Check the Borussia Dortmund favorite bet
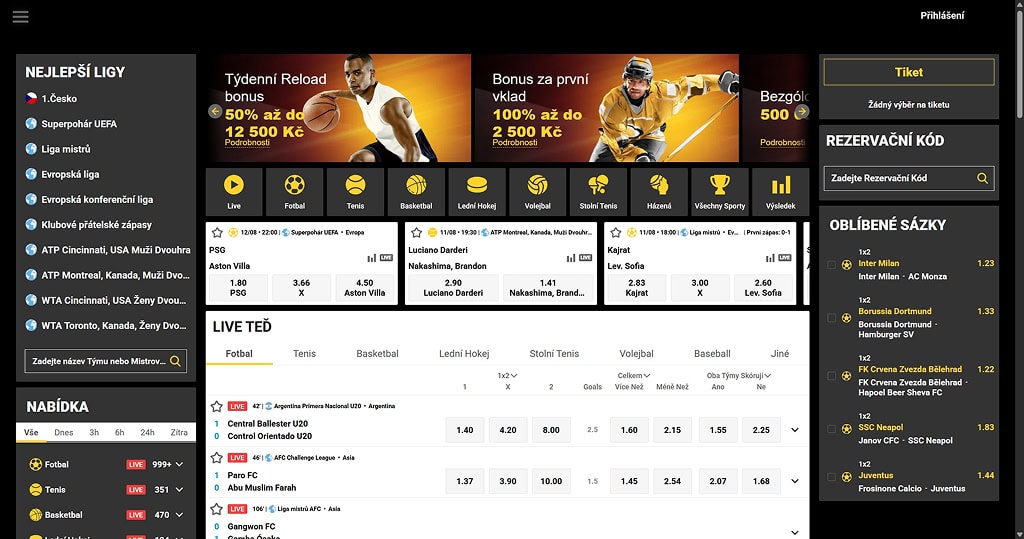The image size is (1024, 539). [831, 318]
